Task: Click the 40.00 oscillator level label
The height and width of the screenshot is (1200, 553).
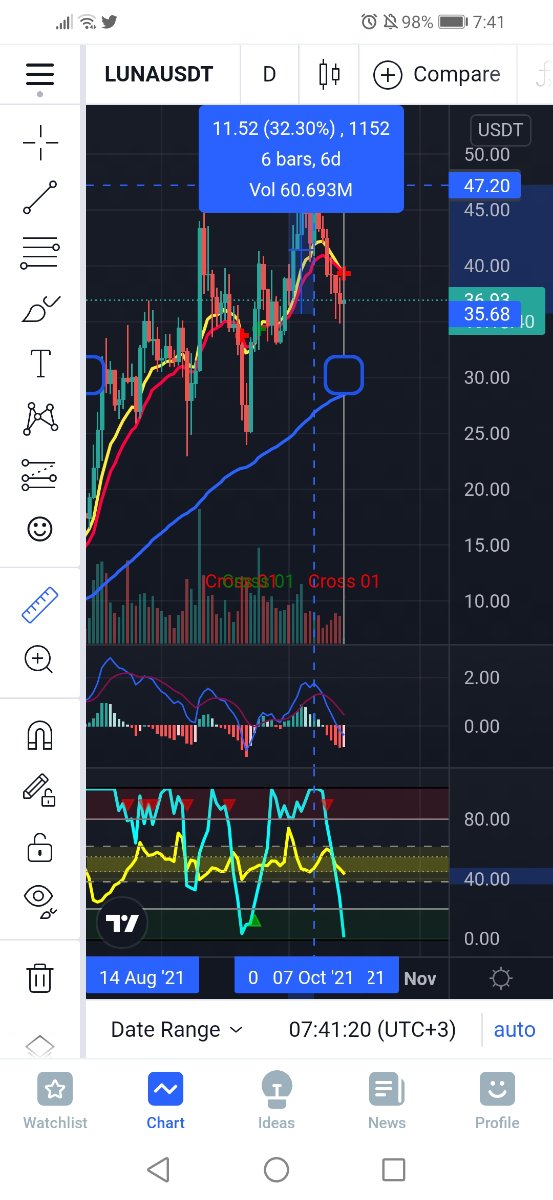Action: [488, 879]
